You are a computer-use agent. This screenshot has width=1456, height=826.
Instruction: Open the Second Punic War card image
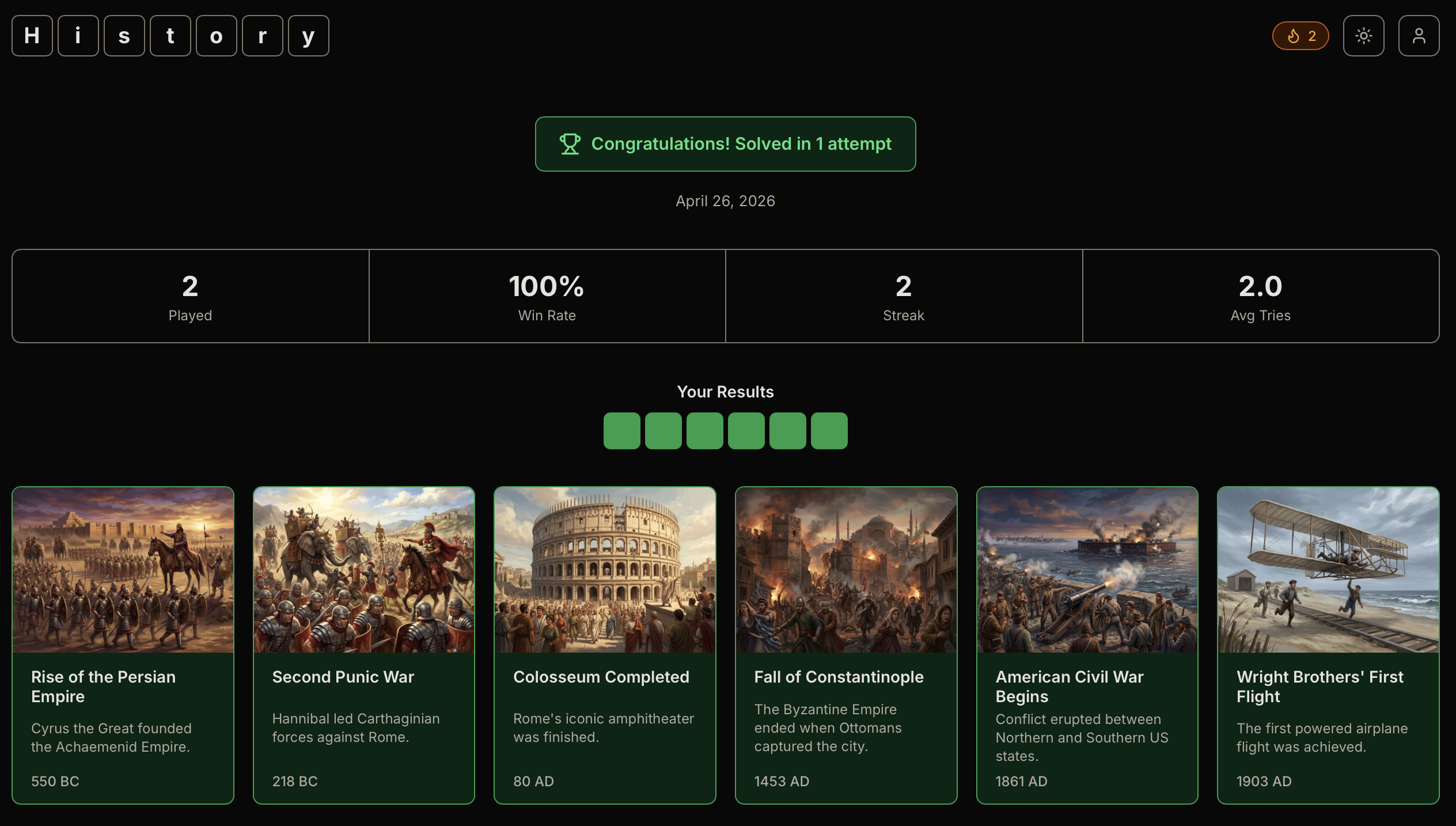364,570
